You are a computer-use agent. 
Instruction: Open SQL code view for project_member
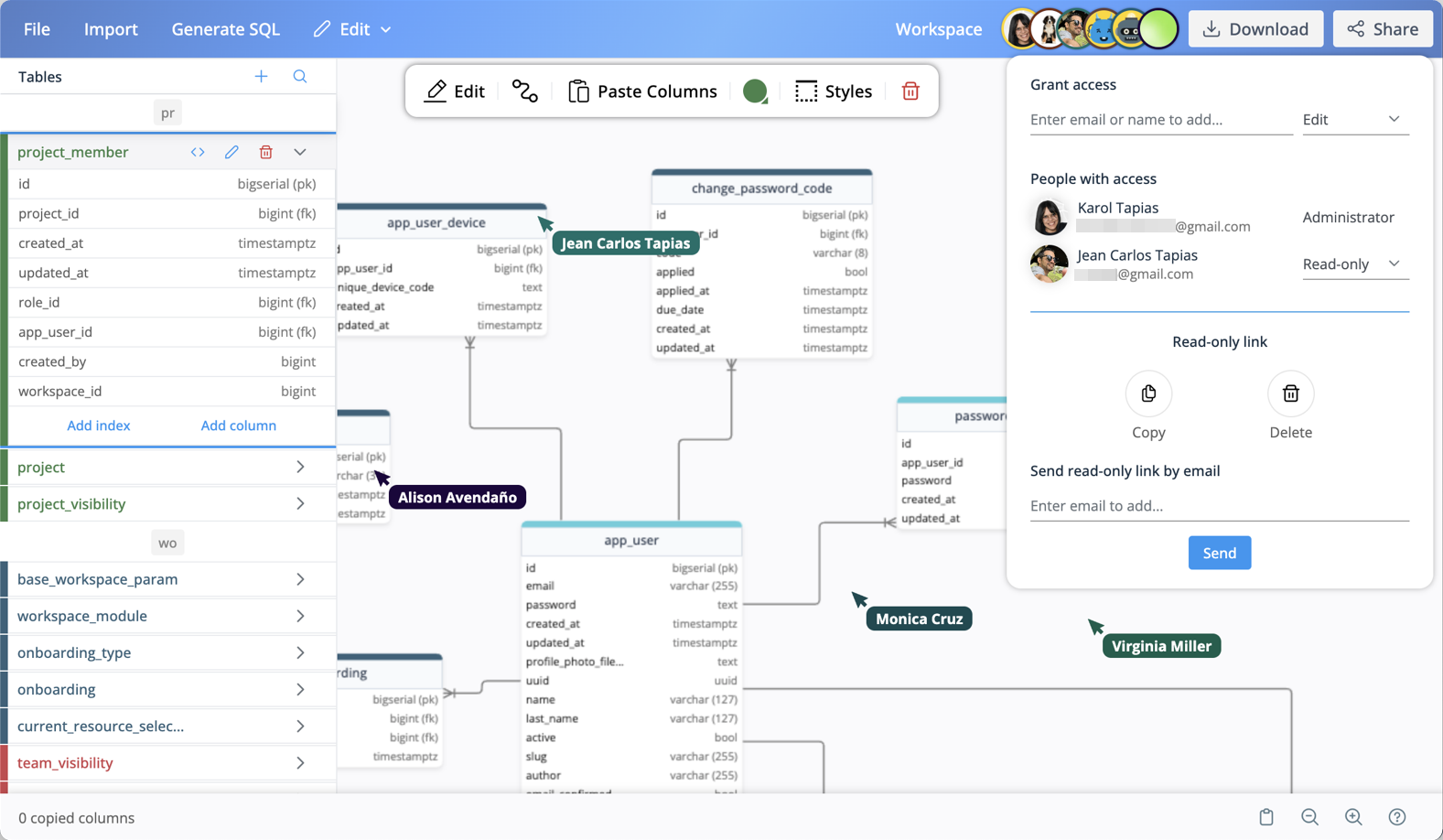click(198, 152)
